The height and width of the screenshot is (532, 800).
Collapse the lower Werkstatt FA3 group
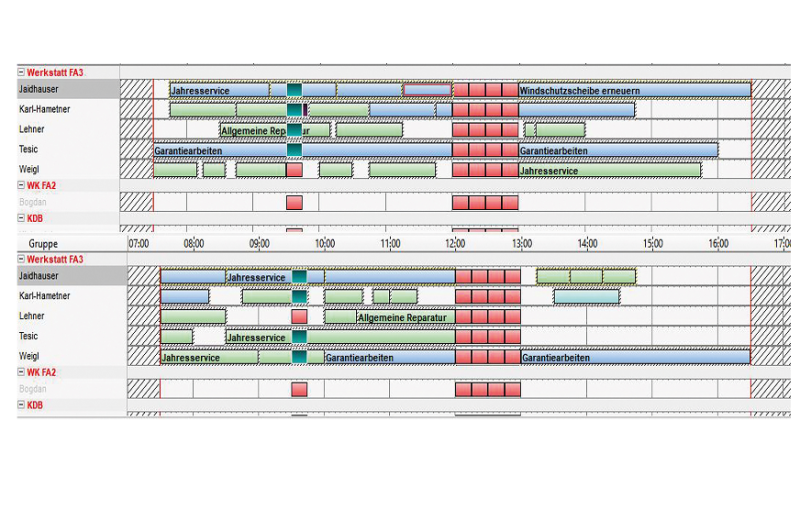coord(22,259)
